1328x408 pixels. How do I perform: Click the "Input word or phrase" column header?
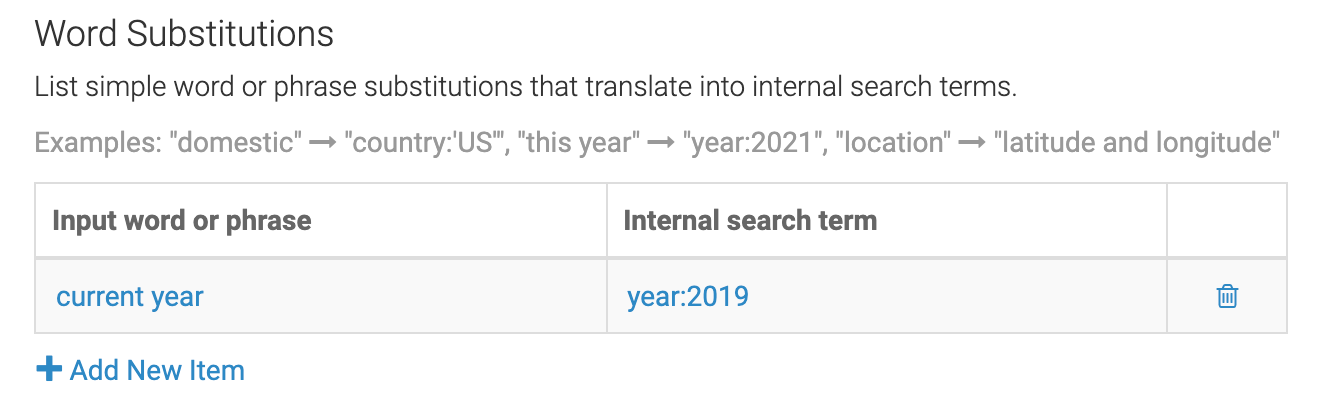click(182, 220)
